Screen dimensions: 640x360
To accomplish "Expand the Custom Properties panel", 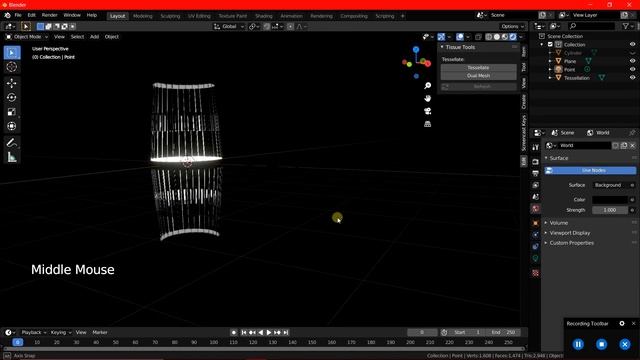I will tap(571, 243).
